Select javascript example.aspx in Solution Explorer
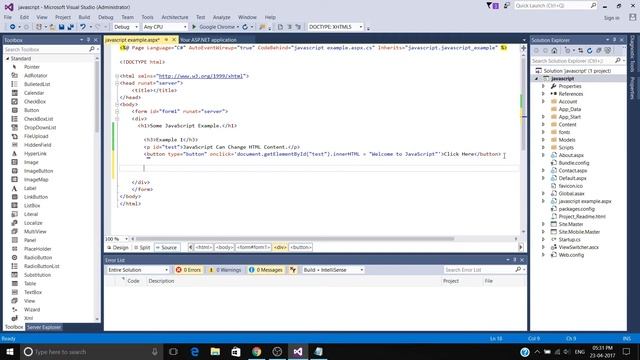The image size is (640, 360). pyautogui.click(x=584, y=201)
